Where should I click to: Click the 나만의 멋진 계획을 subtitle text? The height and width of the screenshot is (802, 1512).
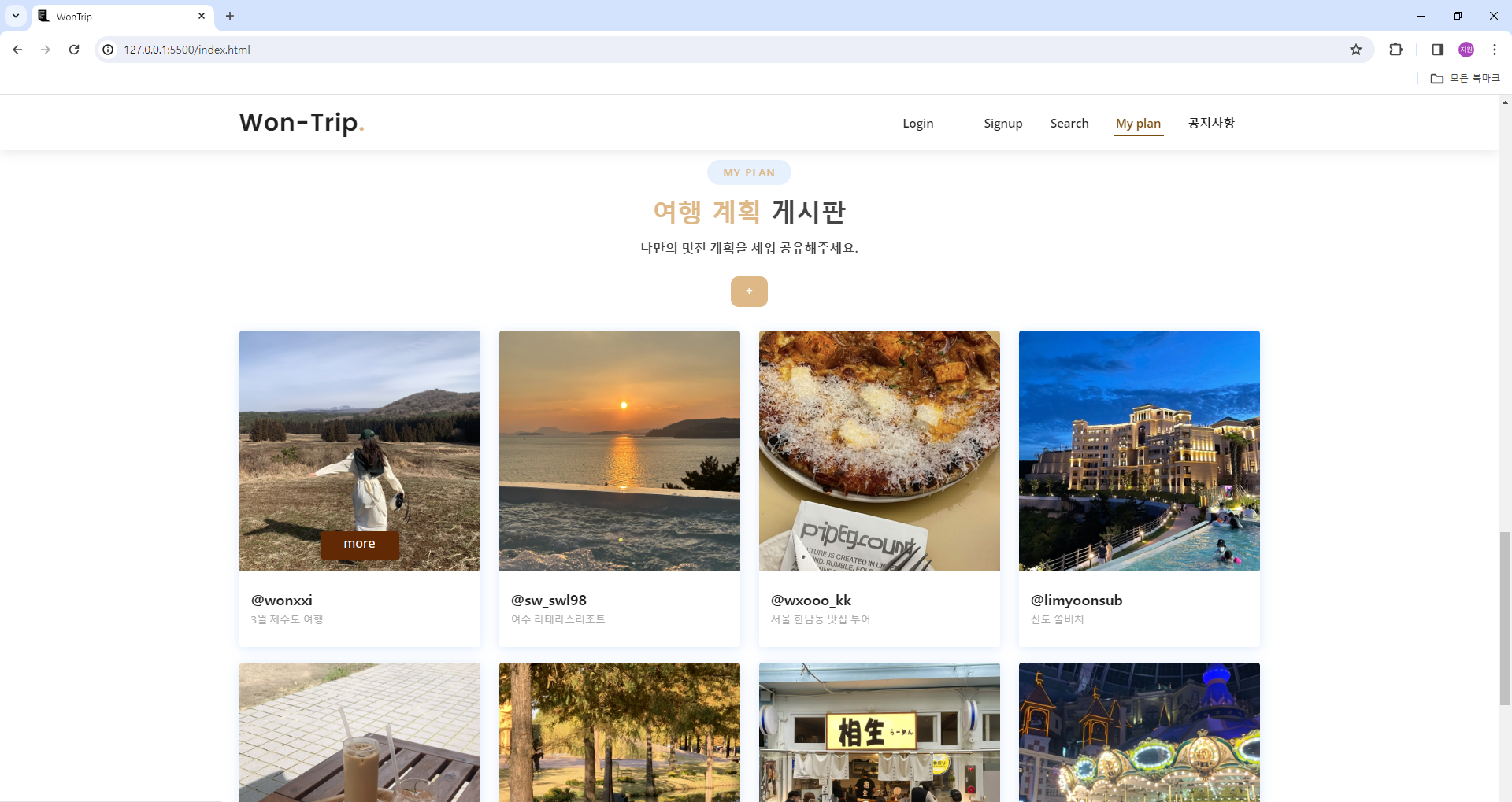coord(749,248)
